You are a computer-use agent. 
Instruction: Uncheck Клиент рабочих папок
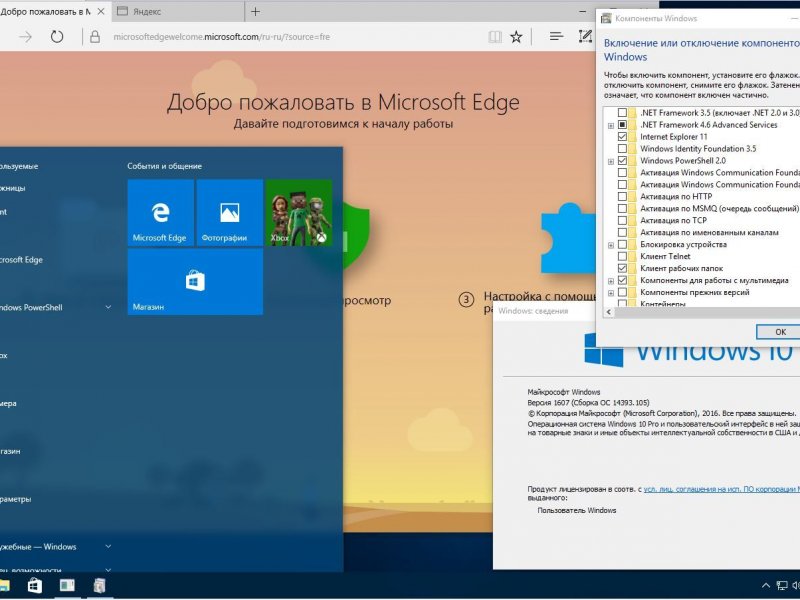coord(622,268)
